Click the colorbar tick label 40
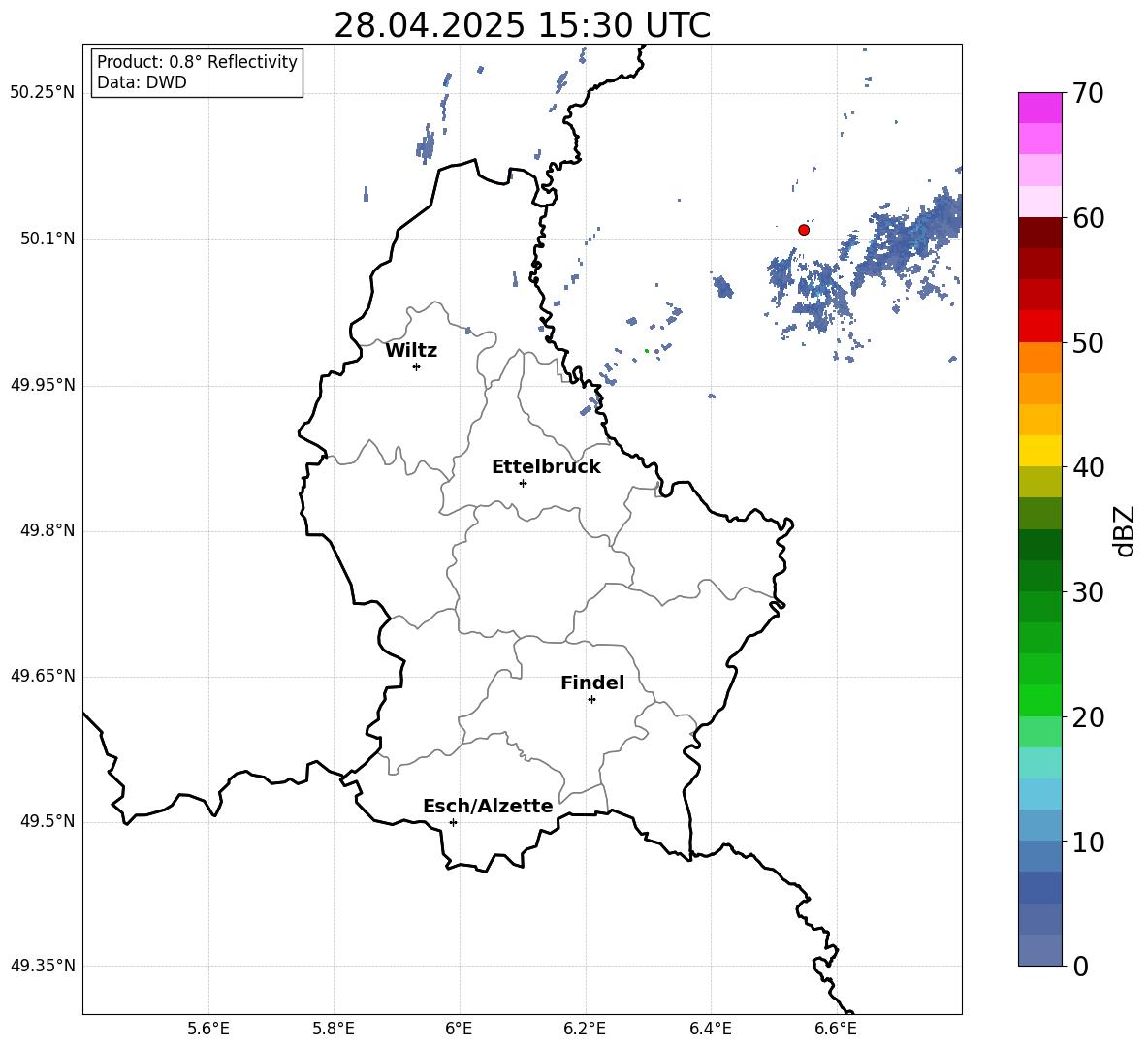The image size is (1148, 1048). coord(1088,467)
